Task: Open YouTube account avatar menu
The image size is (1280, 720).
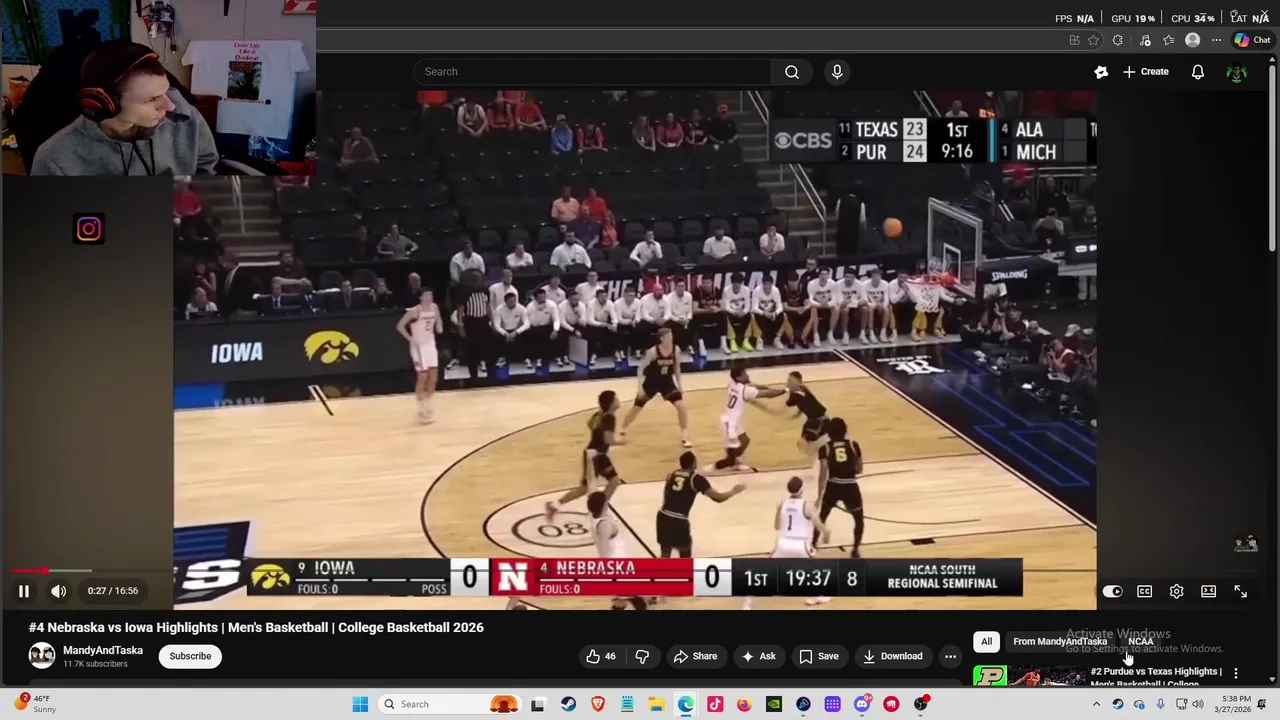Action: point(1237,72)
